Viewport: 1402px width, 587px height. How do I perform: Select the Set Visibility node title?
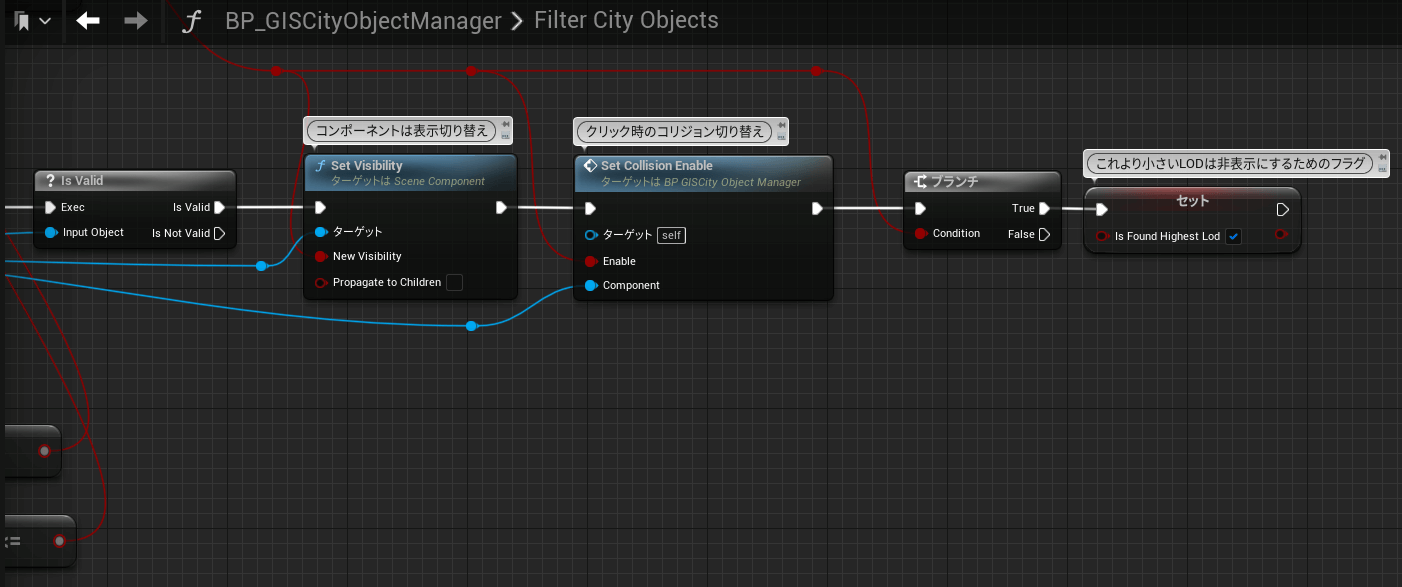tap(366, 166)
